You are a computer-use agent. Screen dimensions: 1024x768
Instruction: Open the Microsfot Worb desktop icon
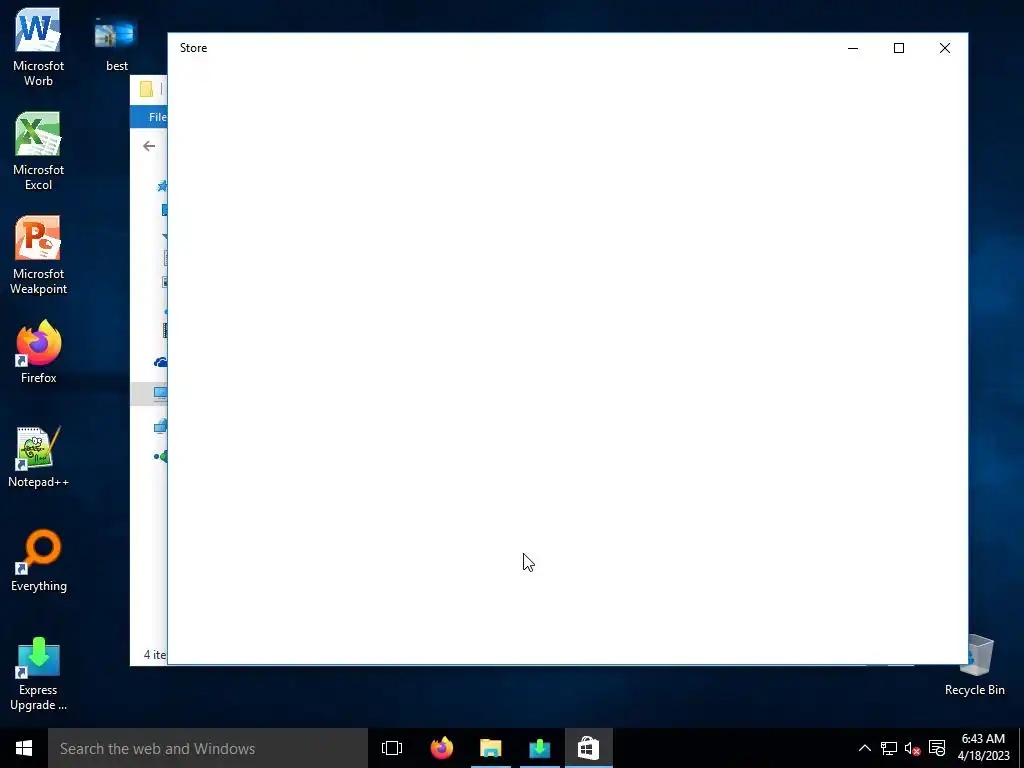pyautogui.click(x=38, y=47)
